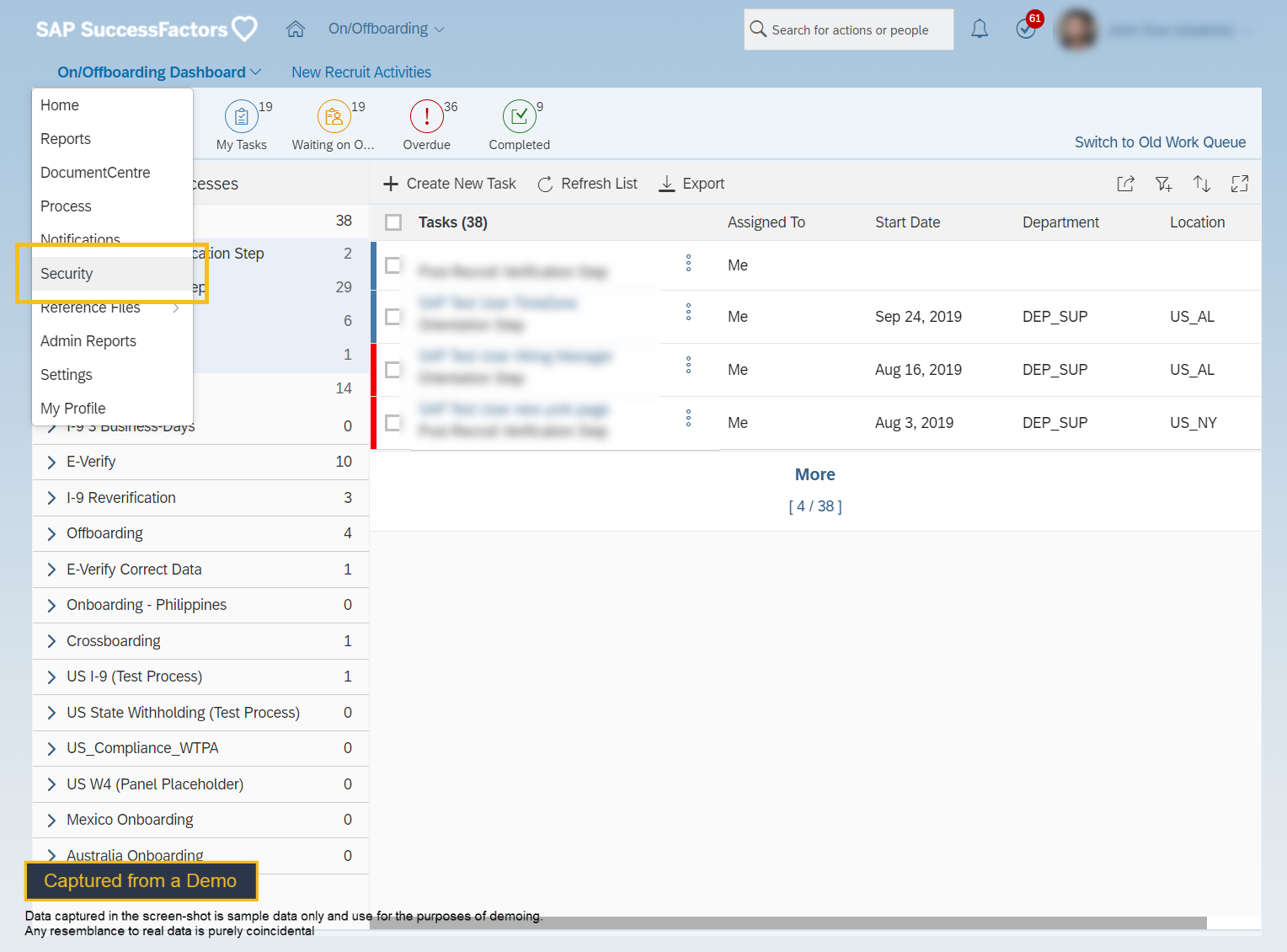Show Overdue tasks
Screen dimensions: 1287x952
pyautogui.click(x=427, y=116)
